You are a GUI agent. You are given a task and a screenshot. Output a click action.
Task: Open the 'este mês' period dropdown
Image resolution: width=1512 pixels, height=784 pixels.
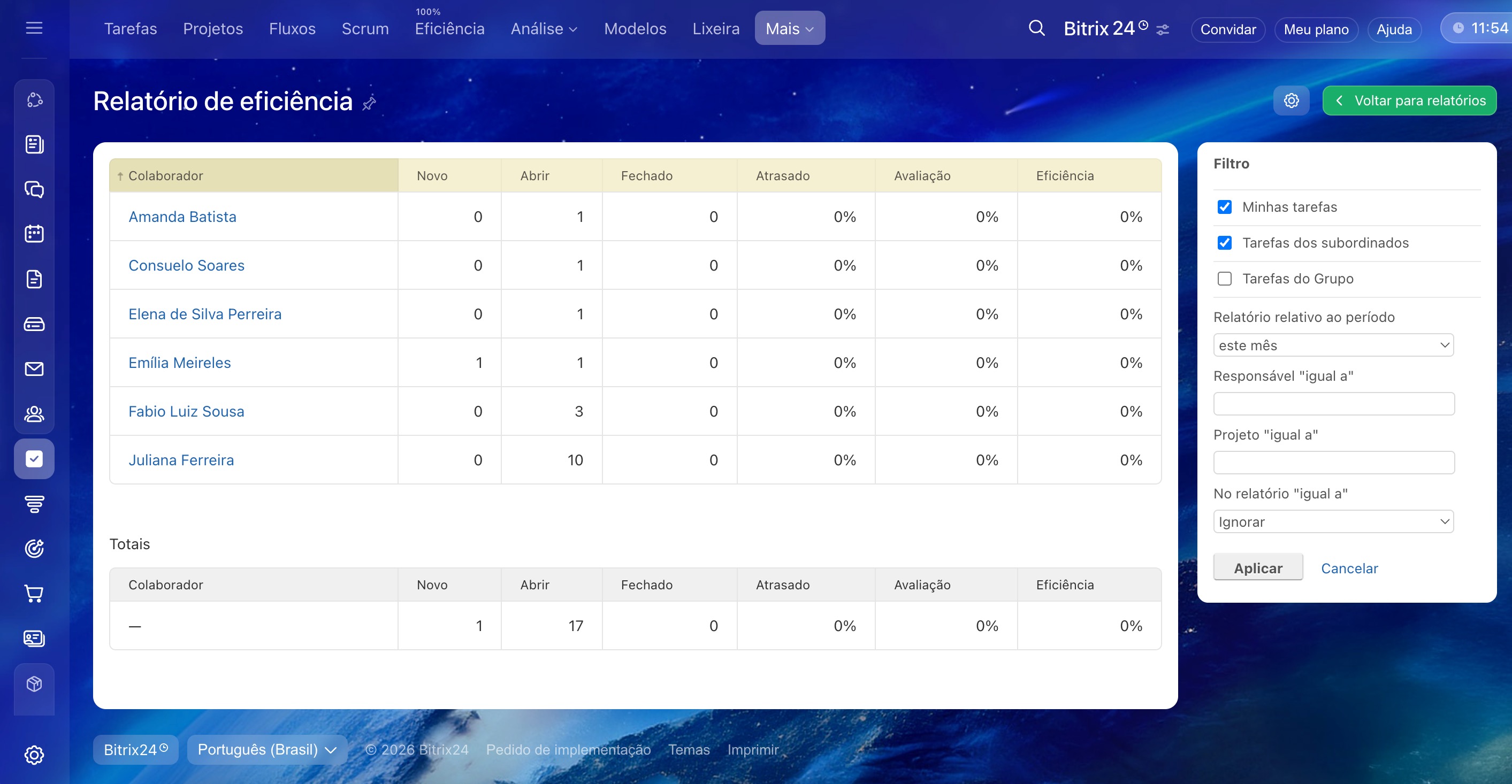[1332, 345]
